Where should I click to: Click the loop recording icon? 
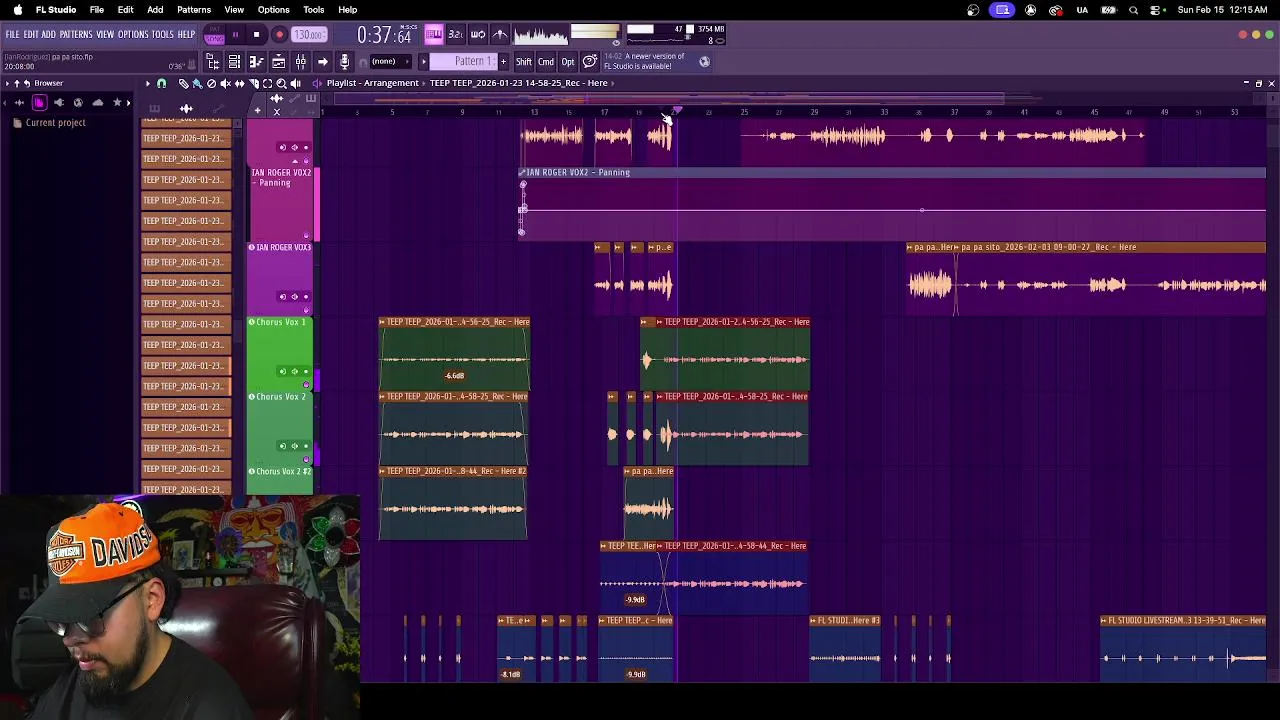coord(478,35)
